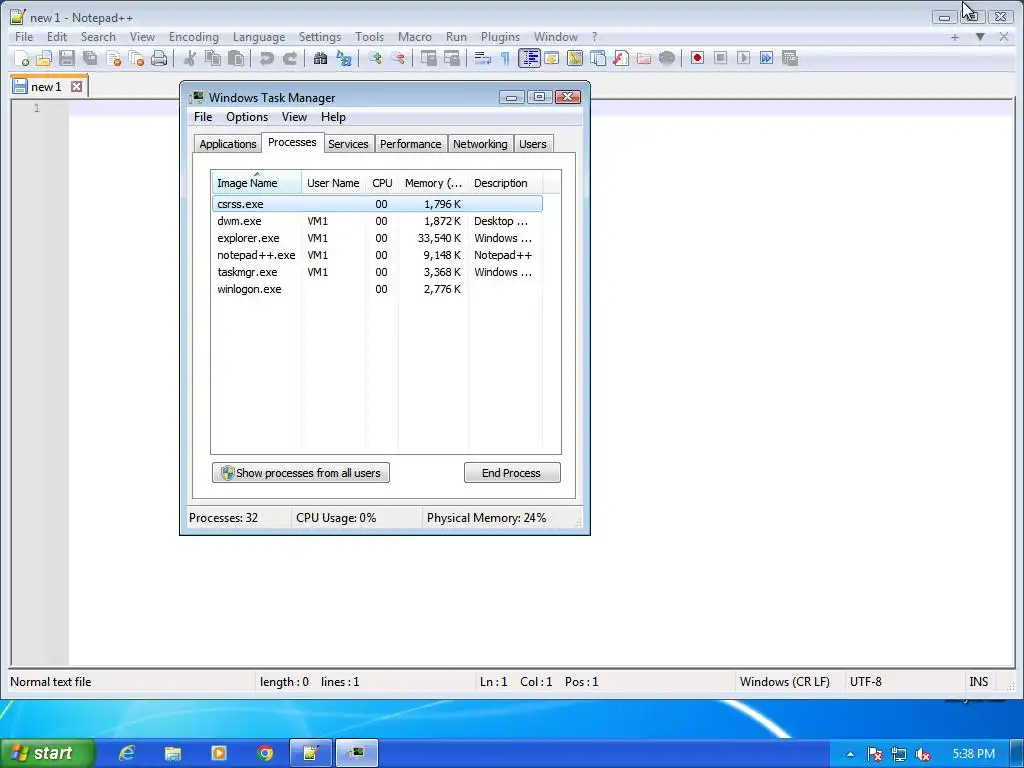Create a new file in Notepad++ toolbar
The image size is (1024, 768).
22,59
